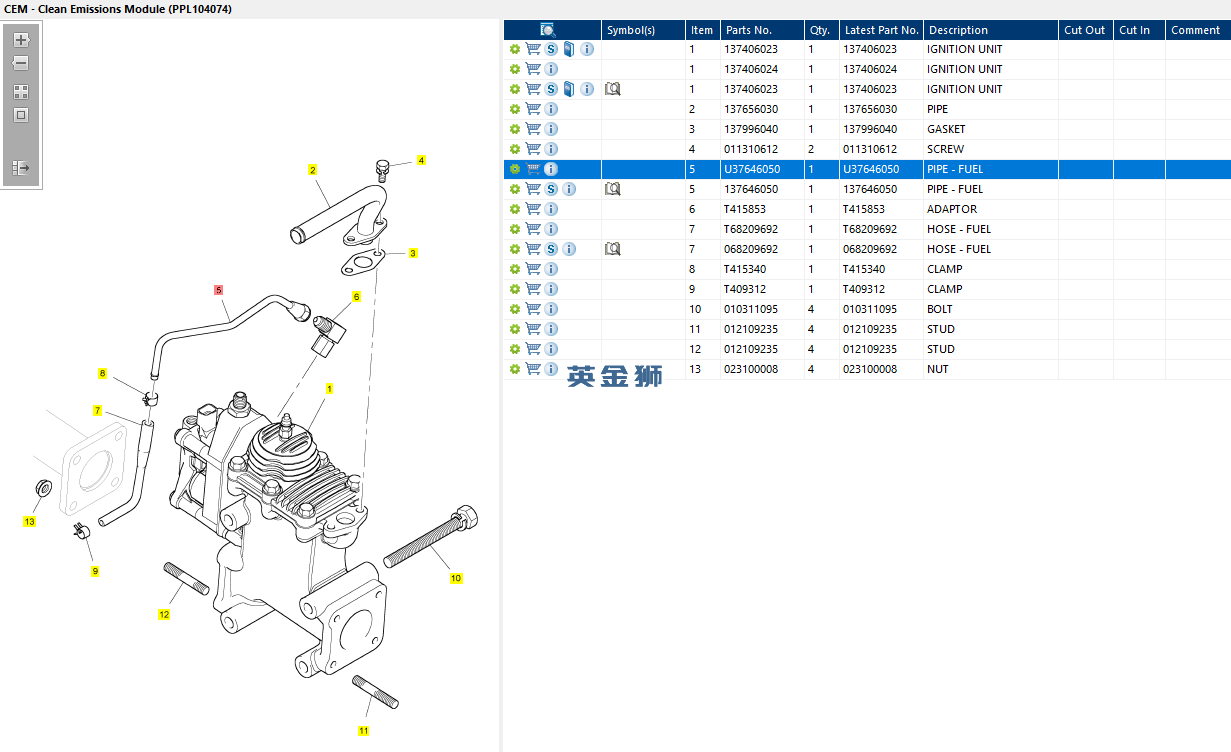
Task: Open the symbol book icon for third IGNITION UNIT row
Action: click(613, 89)
